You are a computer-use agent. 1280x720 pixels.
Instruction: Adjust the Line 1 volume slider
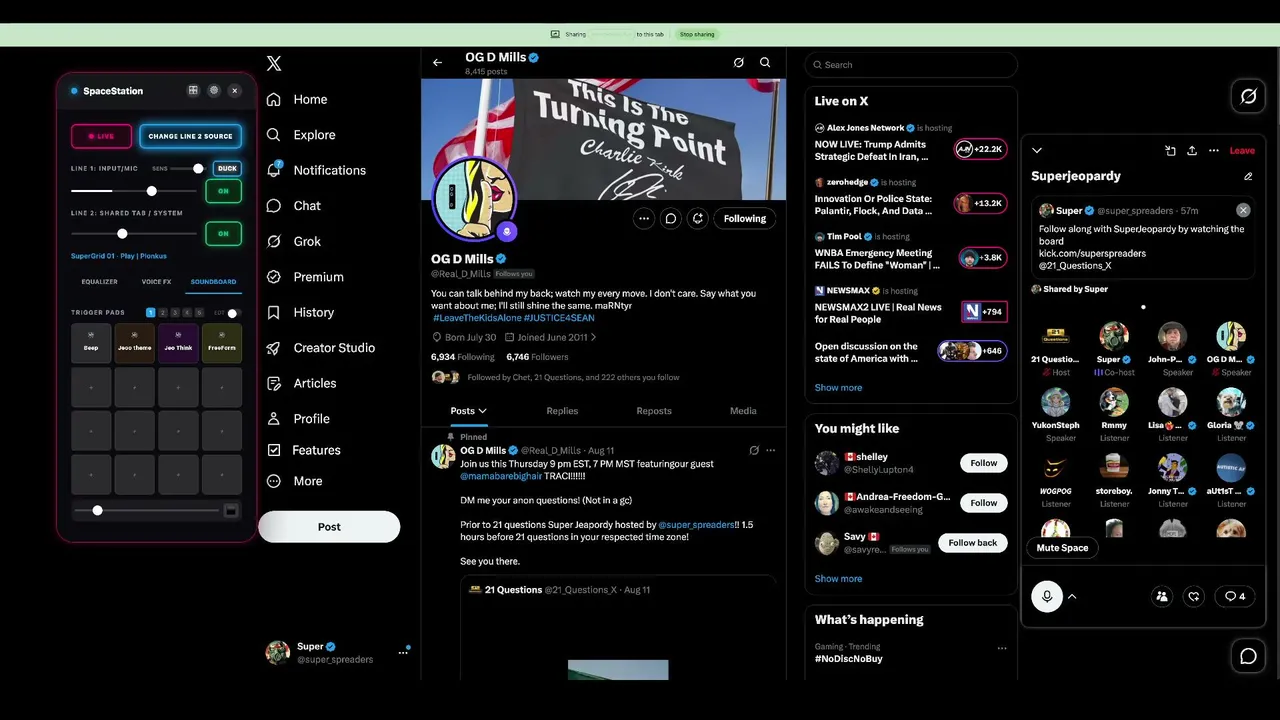pos(132,191)
